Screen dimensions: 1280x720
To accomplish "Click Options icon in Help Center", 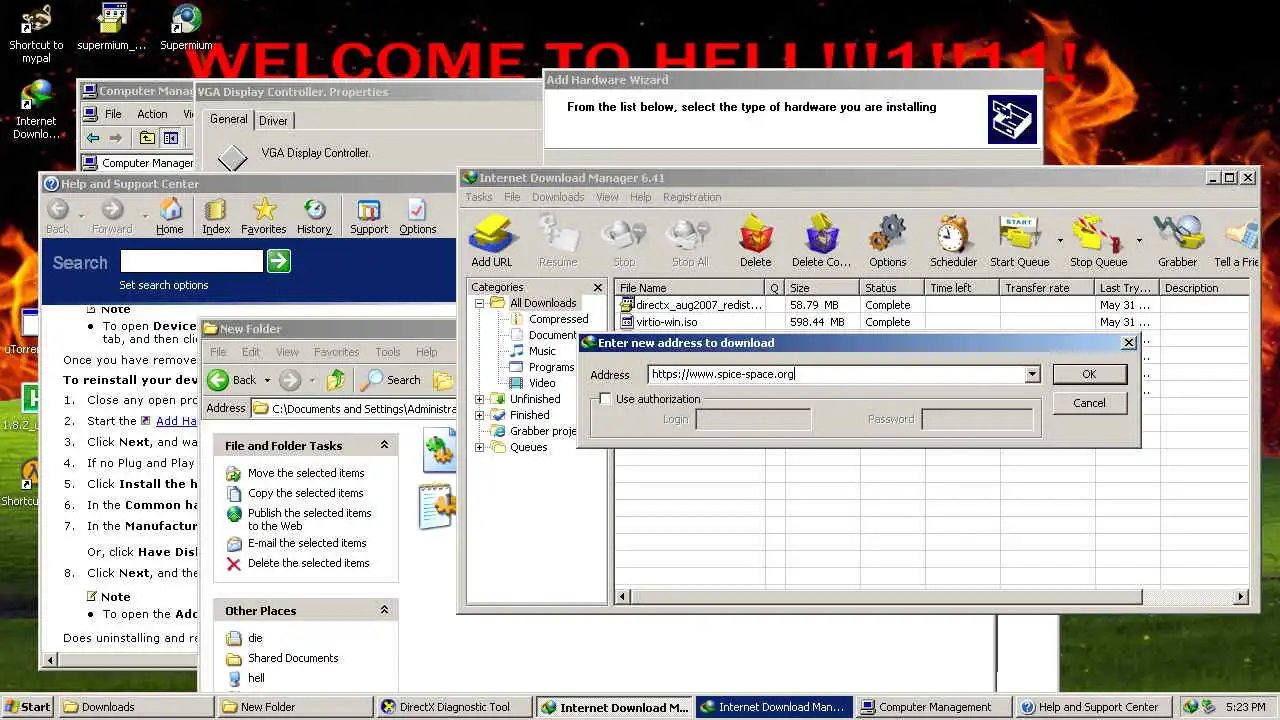I will click(x=417, y=216).
